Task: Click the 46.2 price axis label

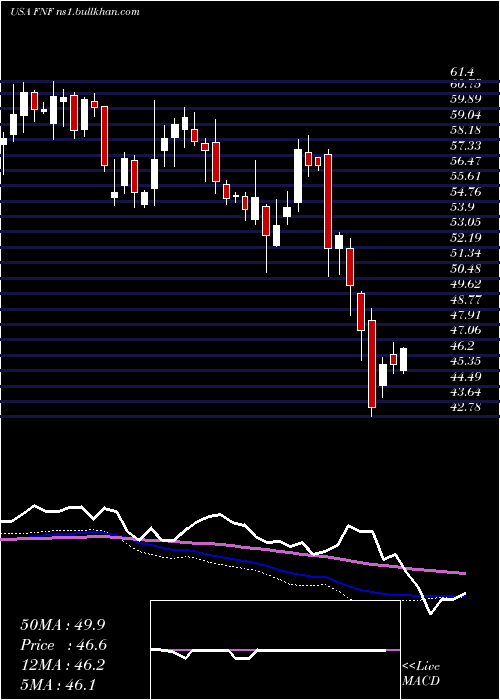Action: [462, 346]
